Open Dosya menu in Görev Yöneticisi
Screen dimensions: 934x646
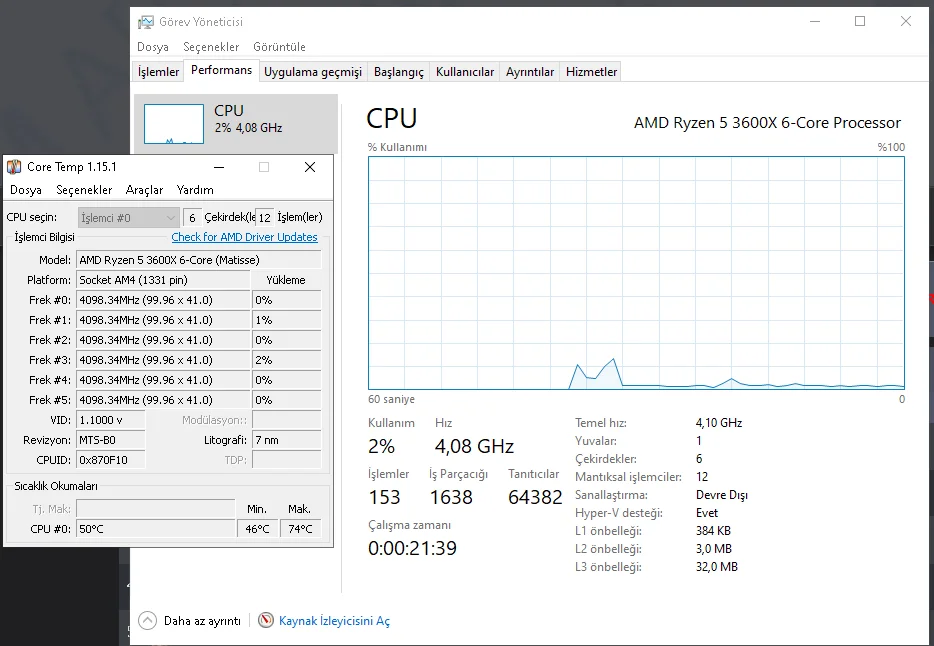coord(153,46)
